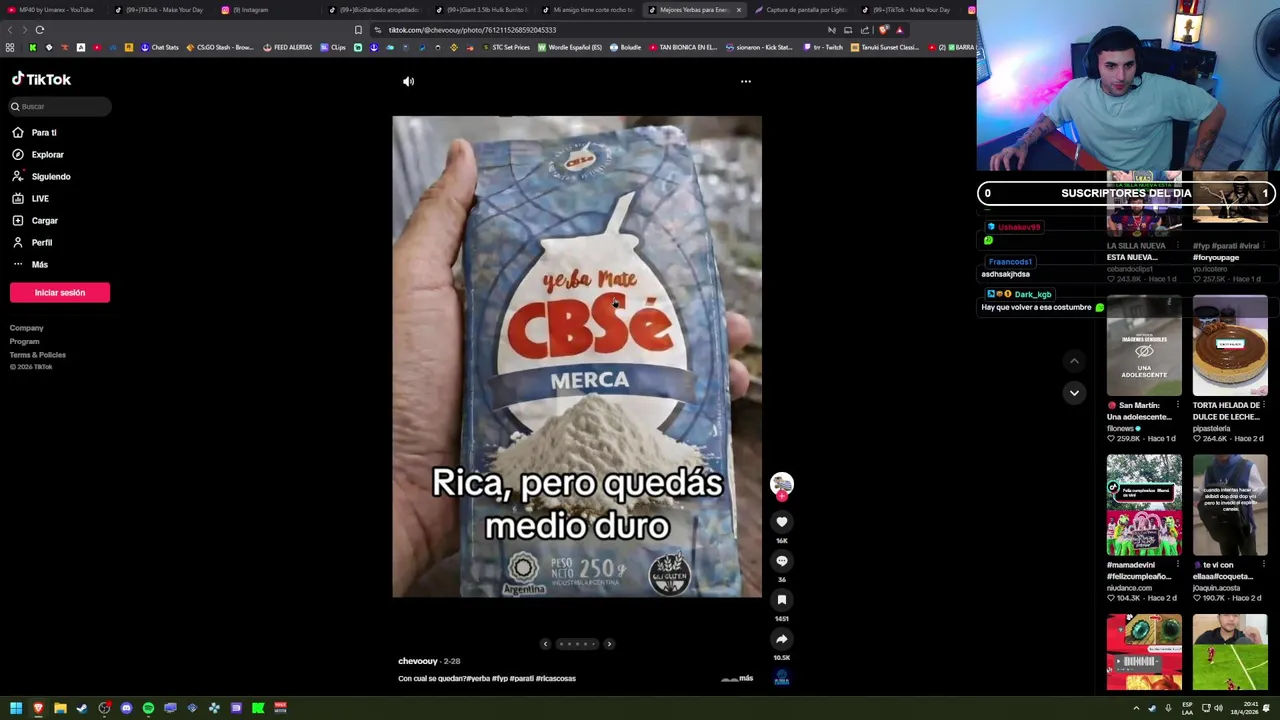Open San Martín Una adolescente video thumbnail
Viewport: 1280px width, 720px height.
pos(1144,345)
